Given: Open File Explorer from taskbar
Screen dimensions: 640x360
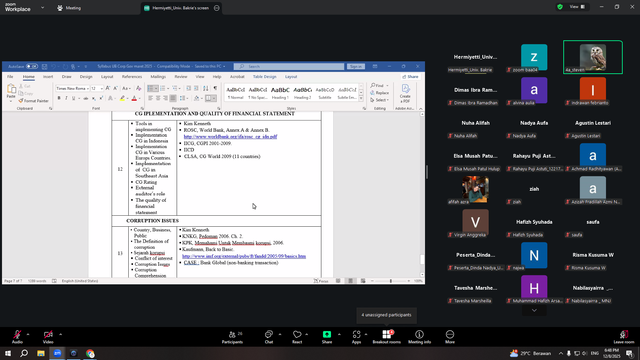Looking at the screenshot, I should tap(41, 353).
